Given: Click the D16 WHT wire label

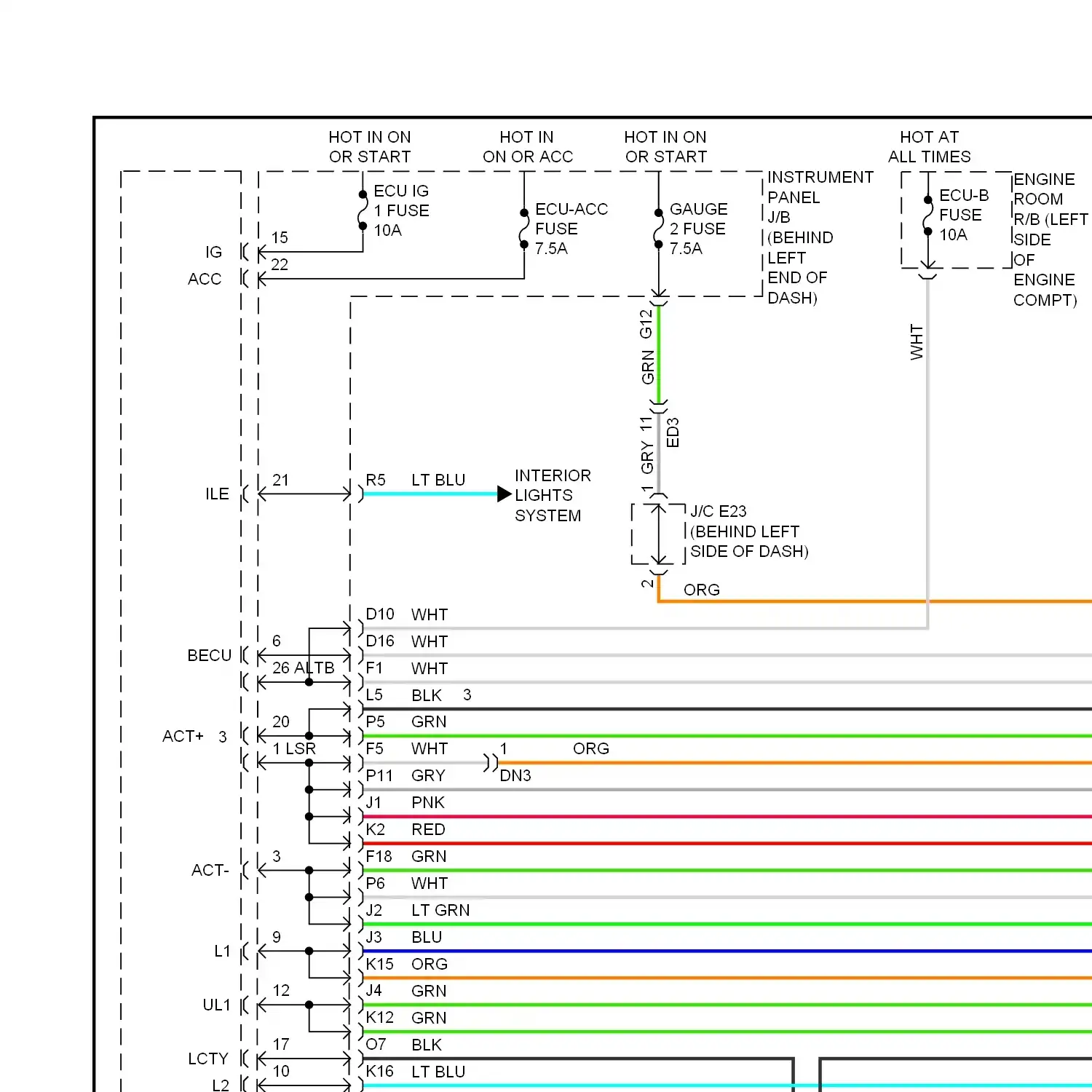Looking at the screenshot, I should coord(406,641).
